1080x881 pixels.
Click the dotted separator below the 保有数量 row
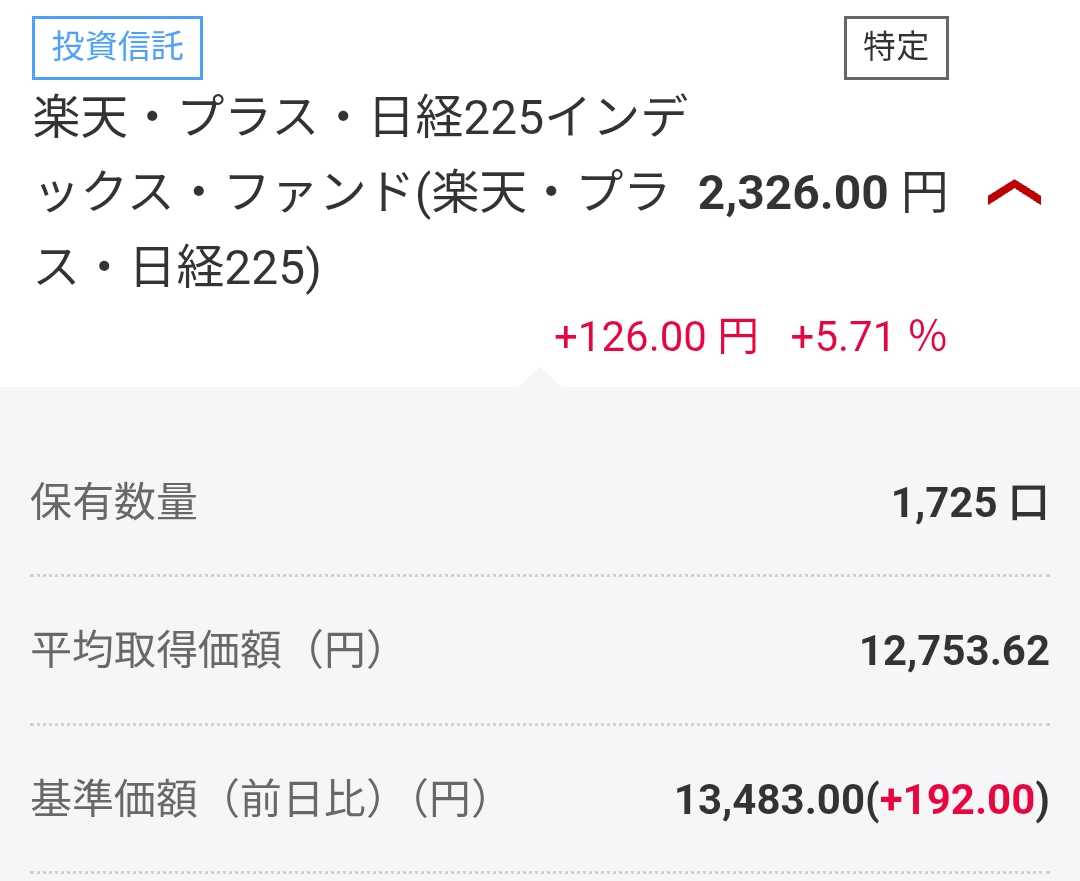[540, 576]
